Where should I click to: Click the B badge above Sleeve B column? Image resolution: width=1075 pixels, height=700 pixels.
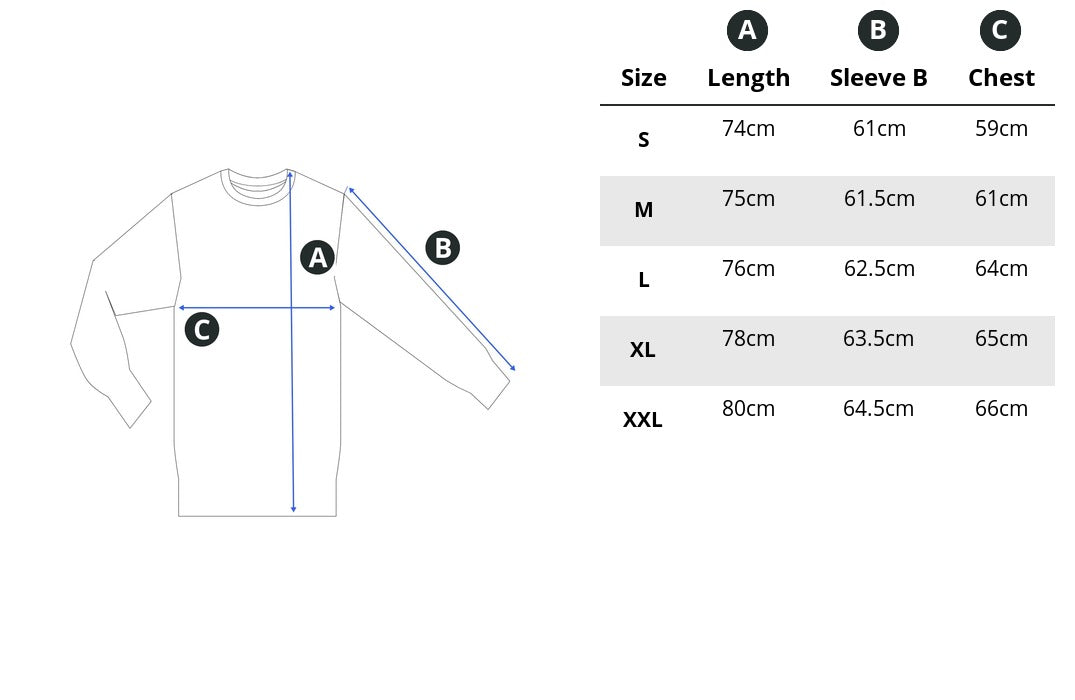tap(878, 31)
